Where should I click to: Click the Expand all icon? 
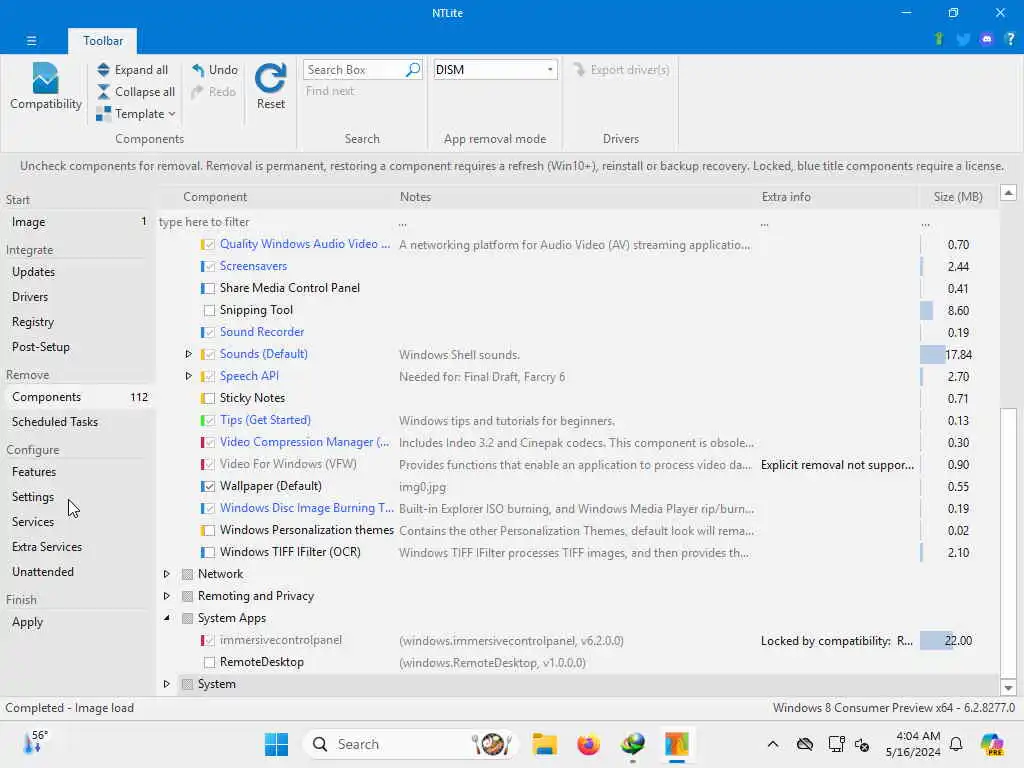pyautogui.click(x=103, y=69)
